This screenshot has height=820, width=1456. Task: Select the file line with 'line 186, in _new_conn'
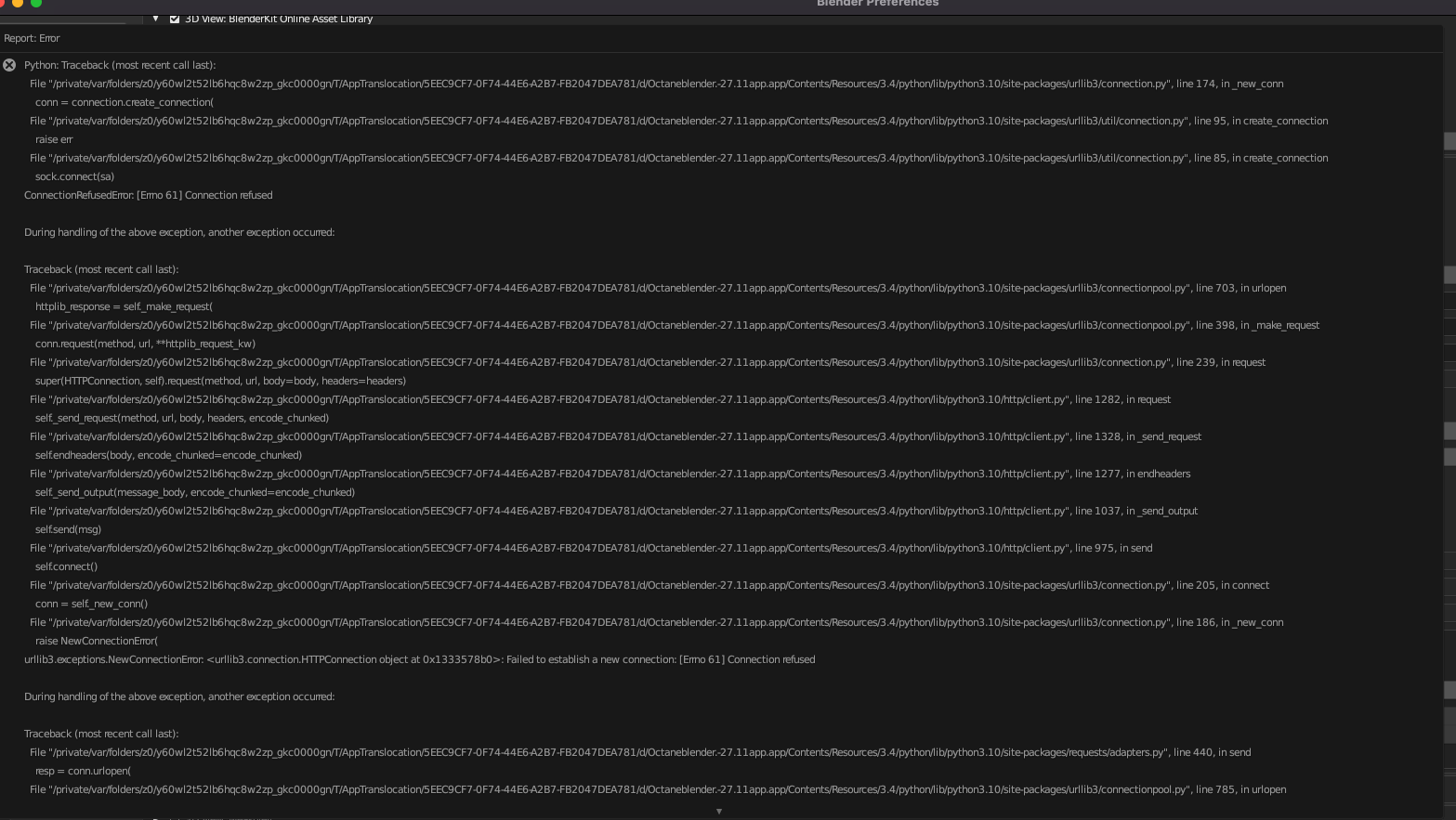tap(656, 622)
